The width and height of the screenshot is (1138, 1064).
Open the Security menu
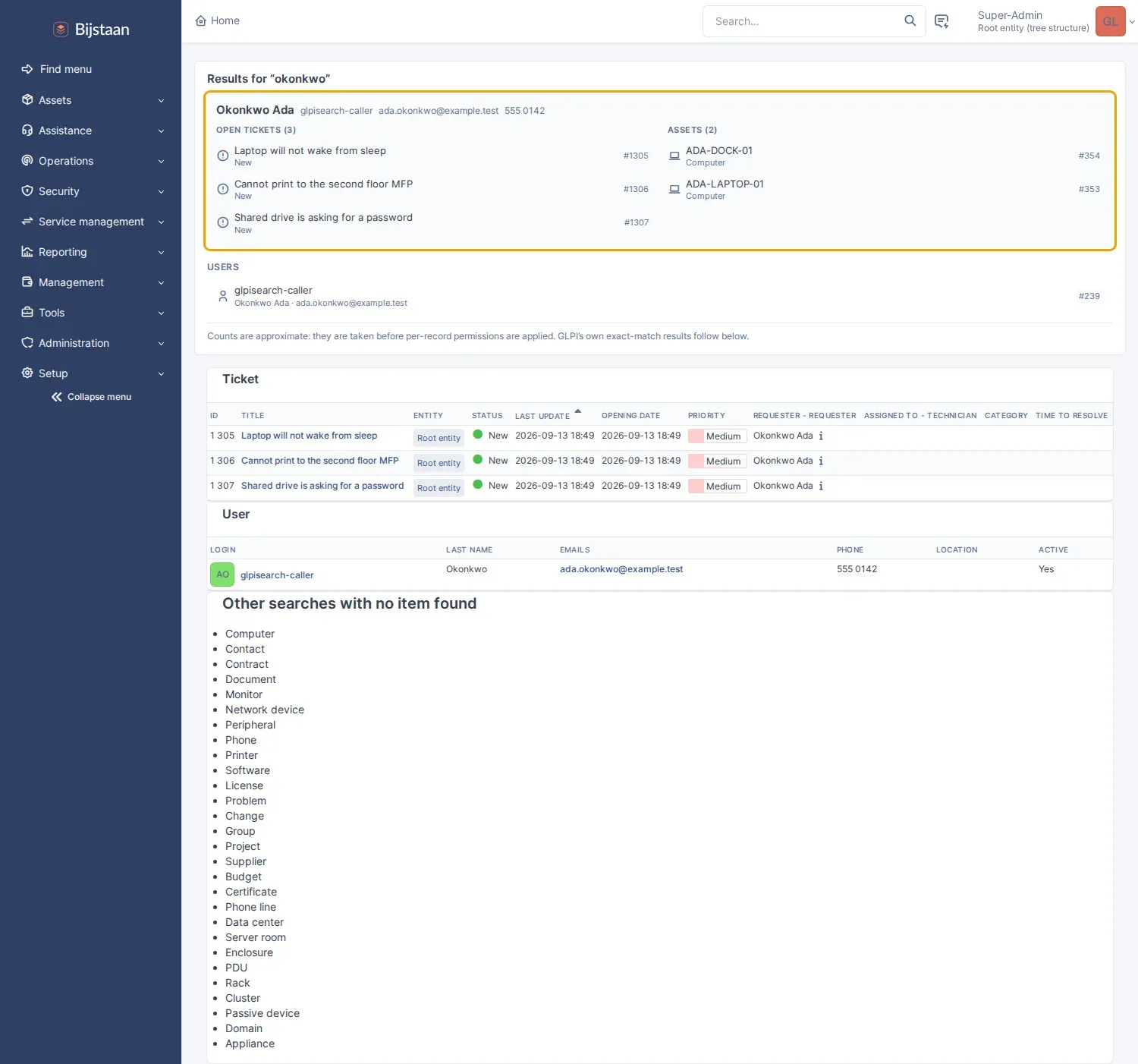[91, 191]
